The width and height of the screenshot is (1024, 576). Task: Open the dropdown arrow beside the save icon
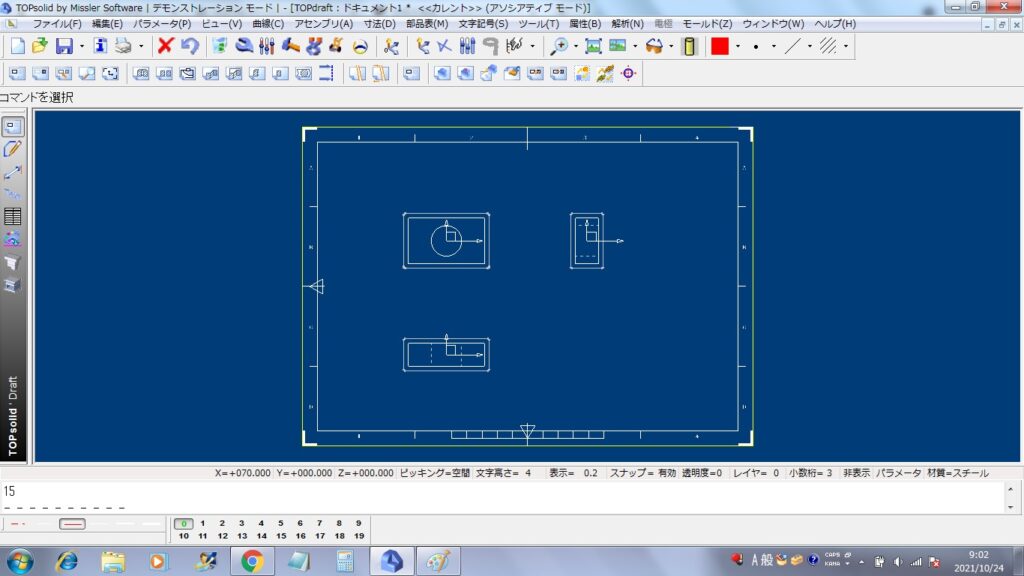tap(82, 46)
